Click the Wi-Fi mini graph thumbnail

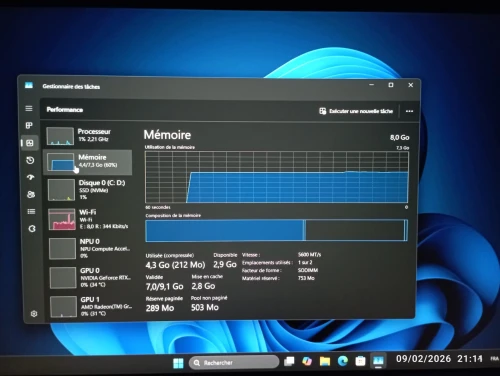(x=62, y=219)
